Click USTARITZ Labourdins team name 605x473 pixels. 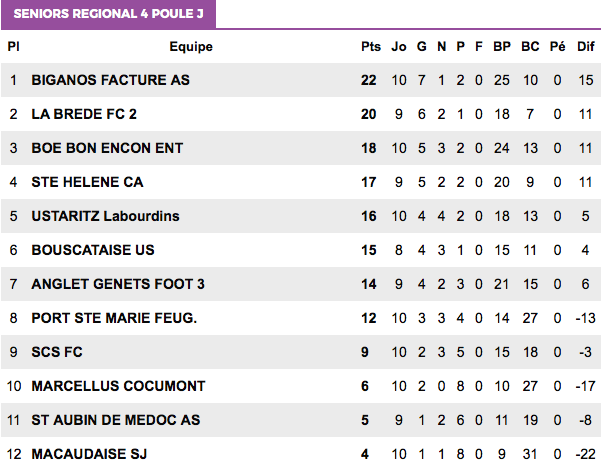[x=105, y=216]
